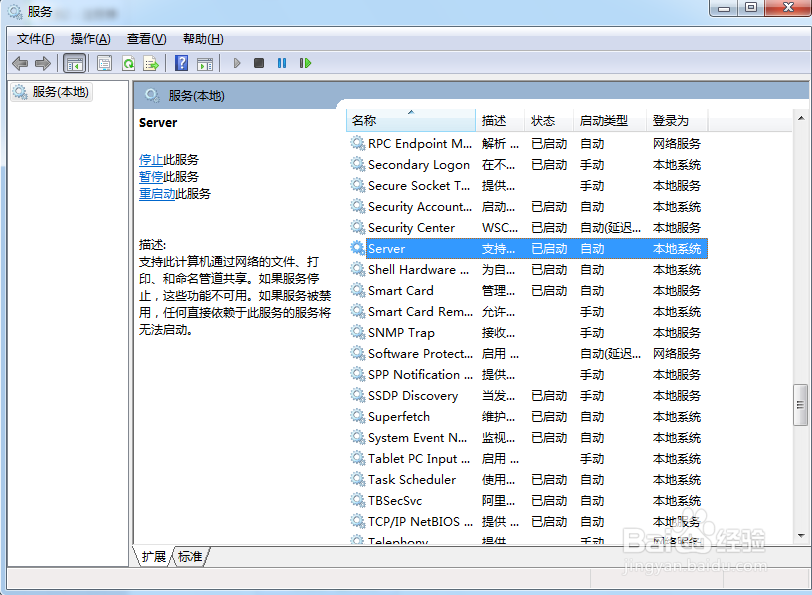
Task: Open the 操作 menu
Action: [90, 39]
